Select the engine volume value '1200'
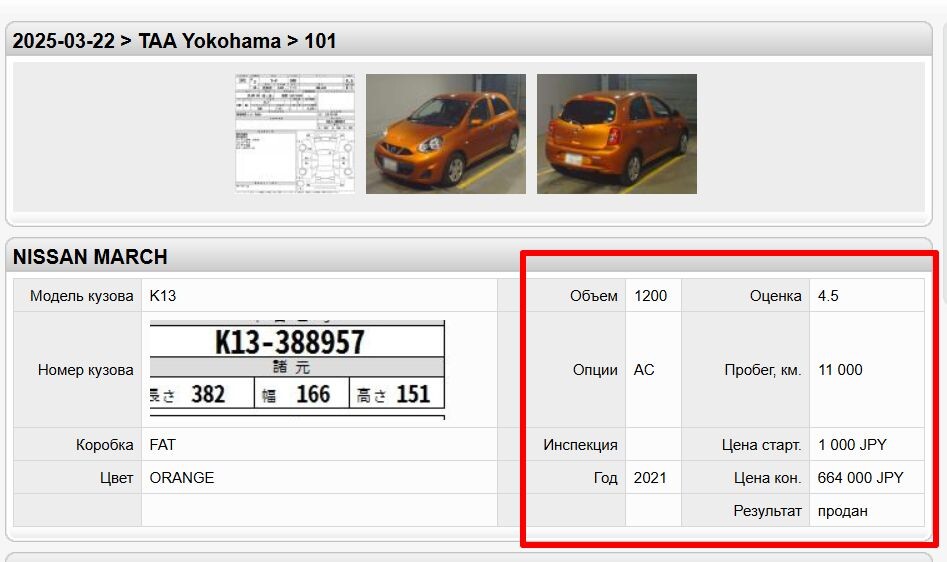947x562 pixels. pos(650,296)
